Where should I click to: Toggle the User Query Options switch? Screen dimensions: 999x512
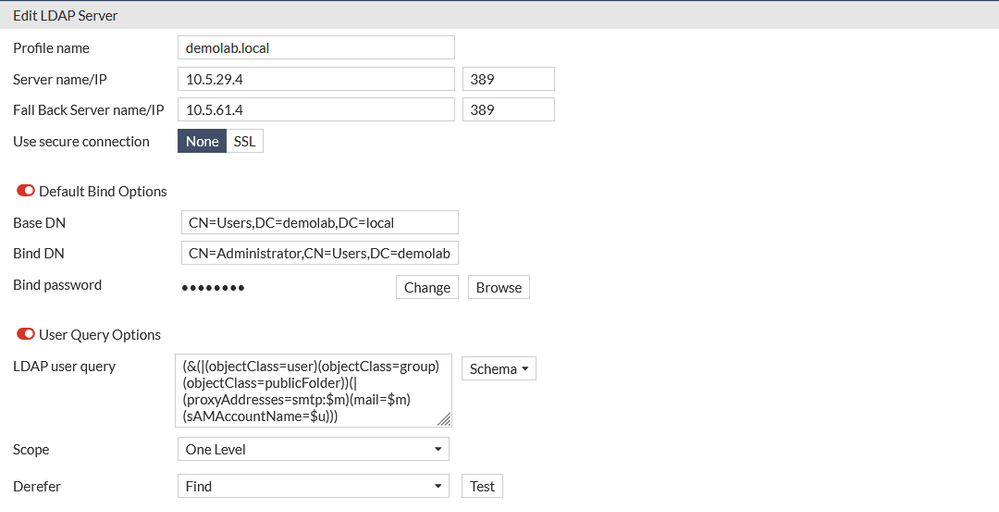(25, 334)
